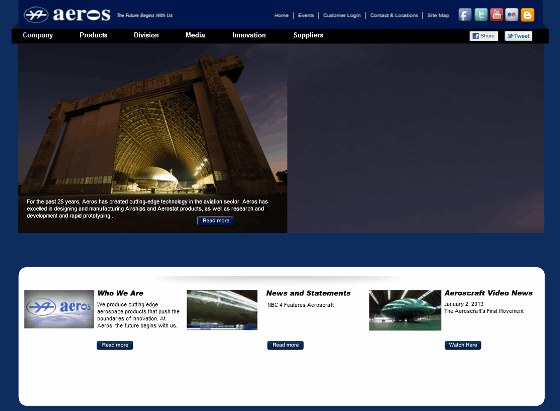
Task: Click the green Aeroscraft video thumbnail
Action: click(405, 310)
